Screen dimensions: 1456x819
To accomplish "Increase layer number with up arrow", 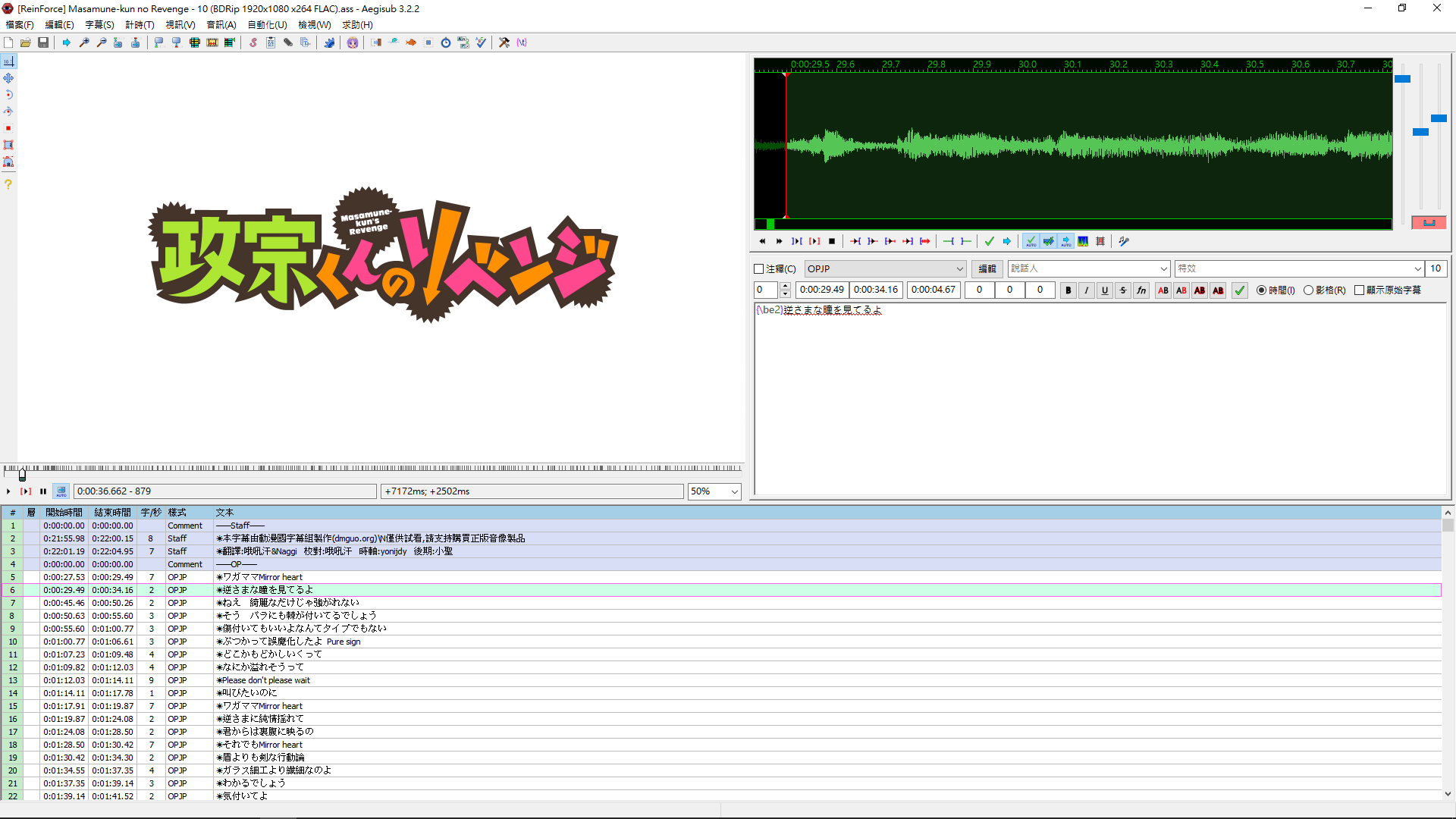I will click(785, 286).
